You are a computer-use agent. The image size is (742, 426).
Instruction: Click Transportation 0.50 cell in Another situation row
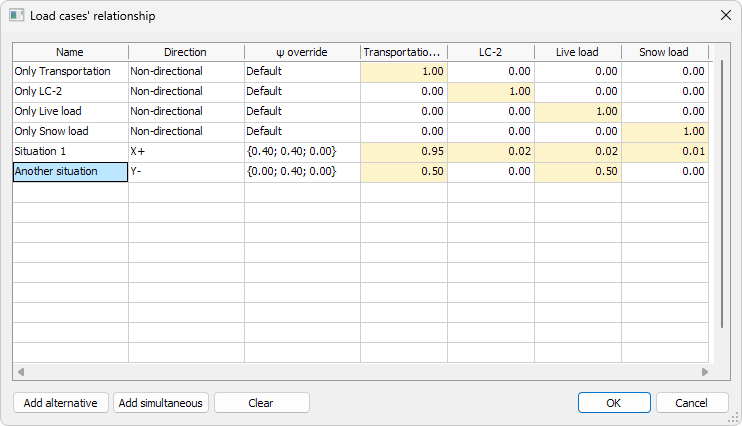point(404,171)
